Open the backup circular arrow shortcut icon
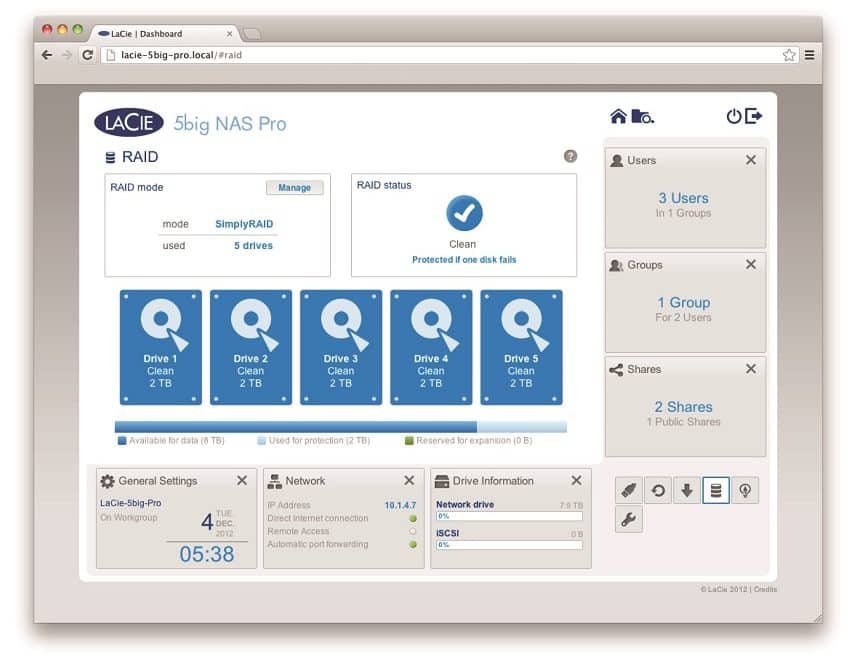Image resolution: width=850 pixels, height=663 pixels. tap(658, 491)
